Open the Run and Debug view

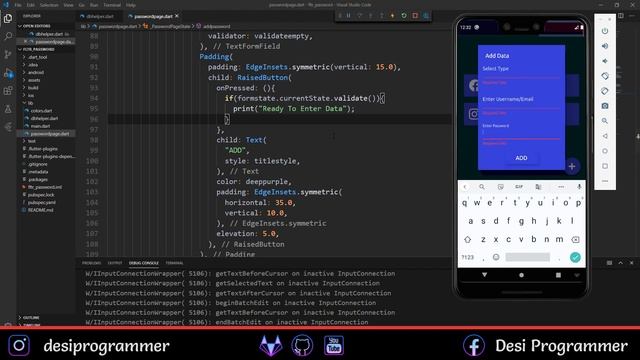click(8, 73)
